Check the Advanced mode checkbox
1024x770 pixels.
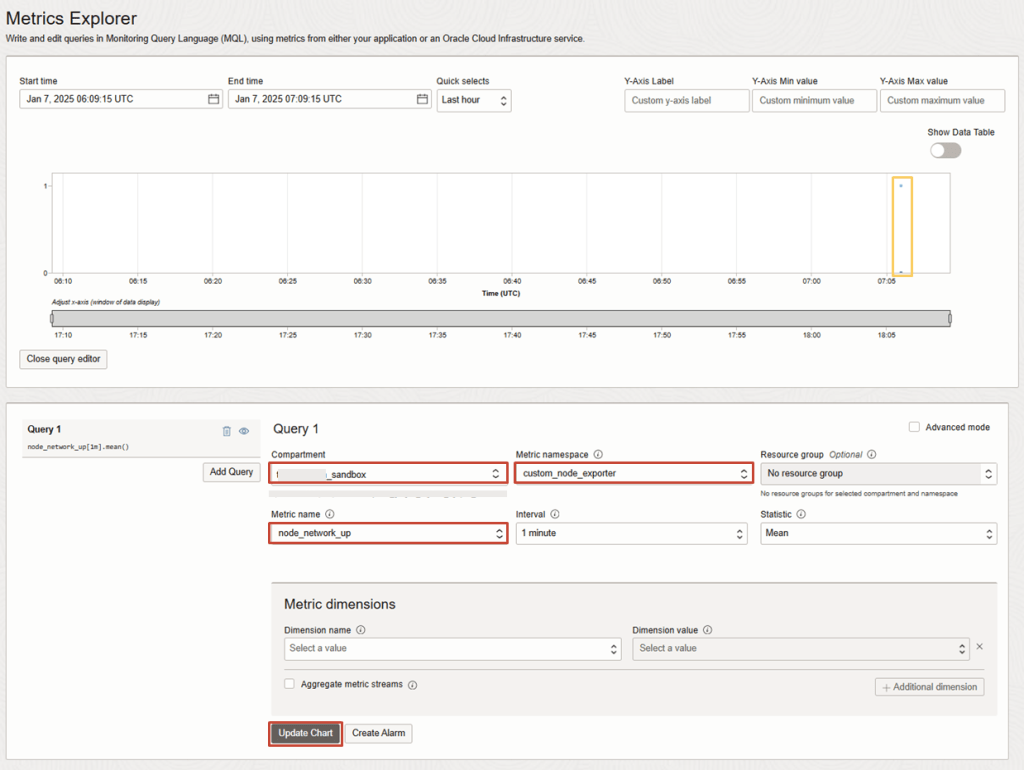click(914, 427)
